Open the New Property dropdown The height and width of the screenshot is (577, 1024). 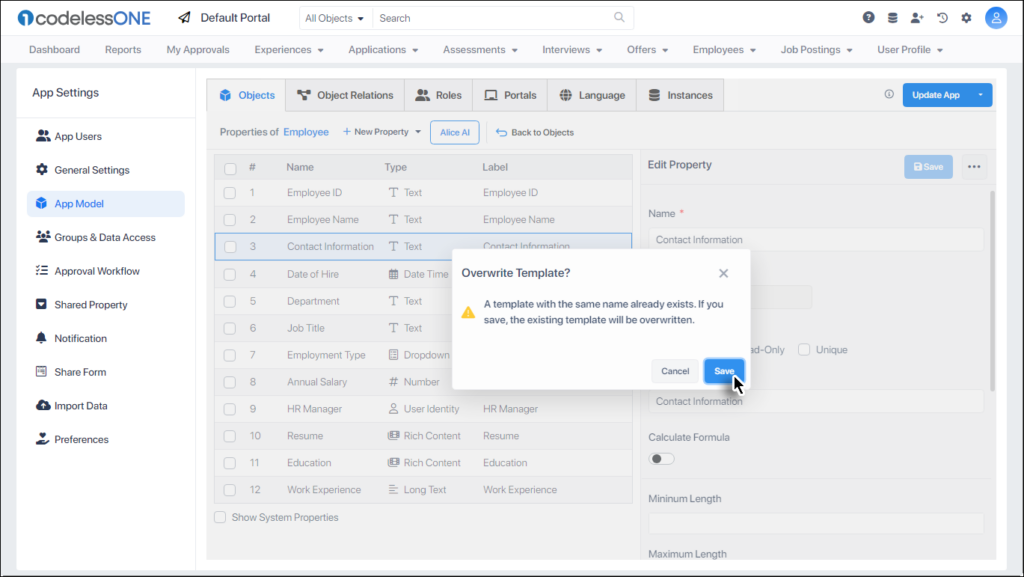point(382,132)
